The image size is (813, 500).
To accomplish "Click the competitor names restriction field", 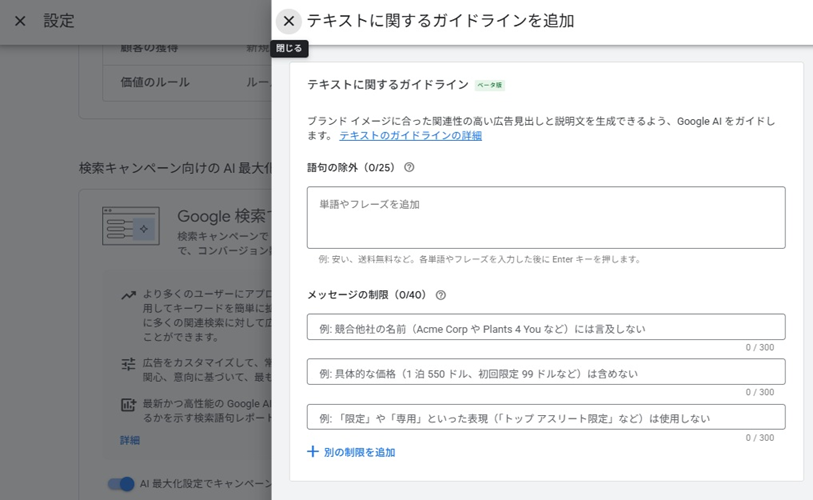I will pos(545,328).
